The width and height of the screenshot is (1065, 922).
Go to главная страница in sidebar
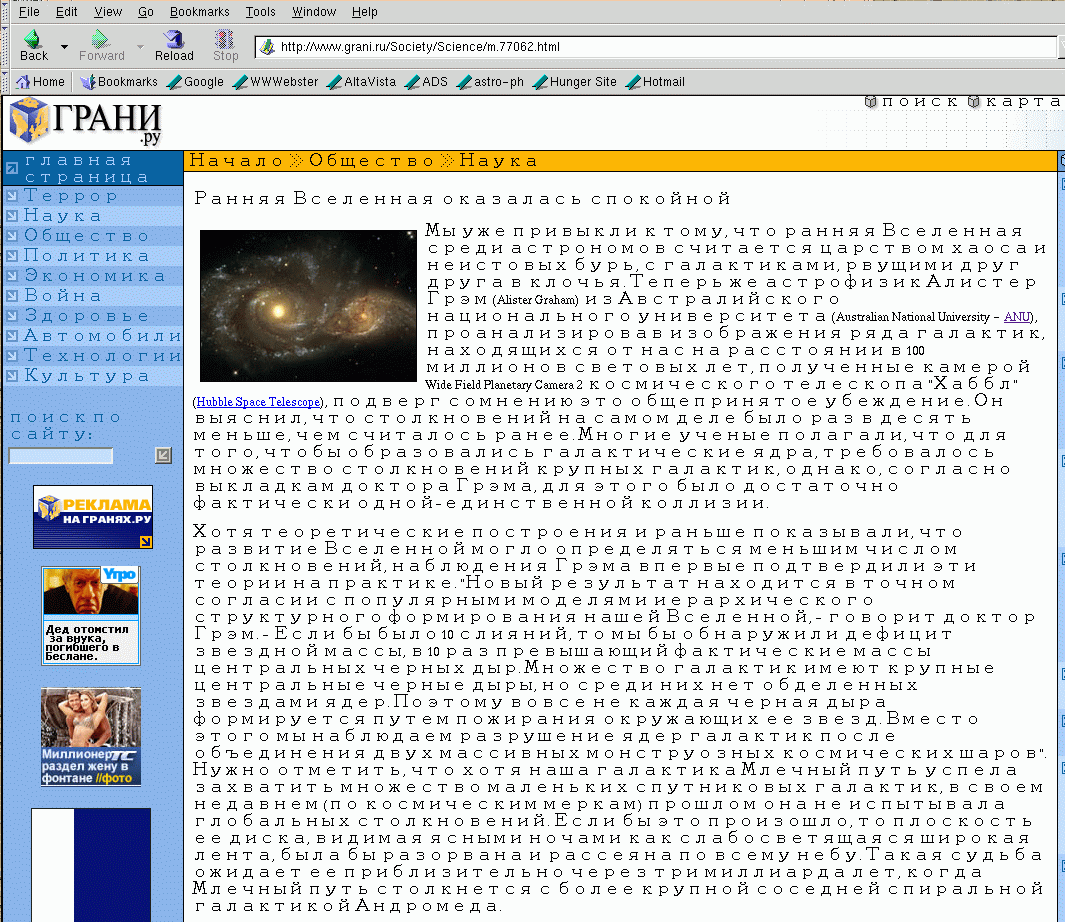pyautogui.click(x=86, y=169)
